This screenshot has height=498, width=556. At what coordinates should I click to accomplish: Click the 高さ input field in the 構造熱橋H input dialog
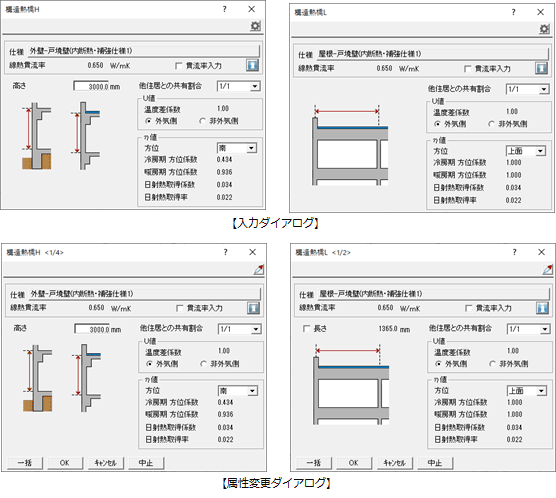(x=91, y=86)
